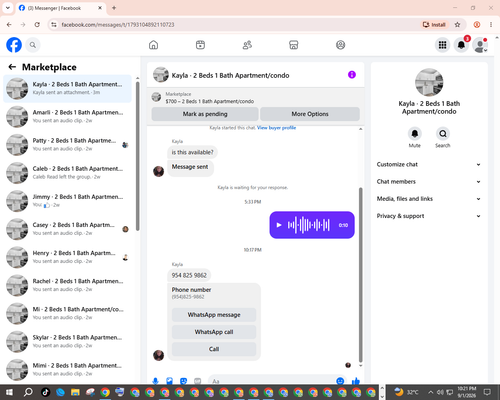Open Windows taskbar search

28,392
